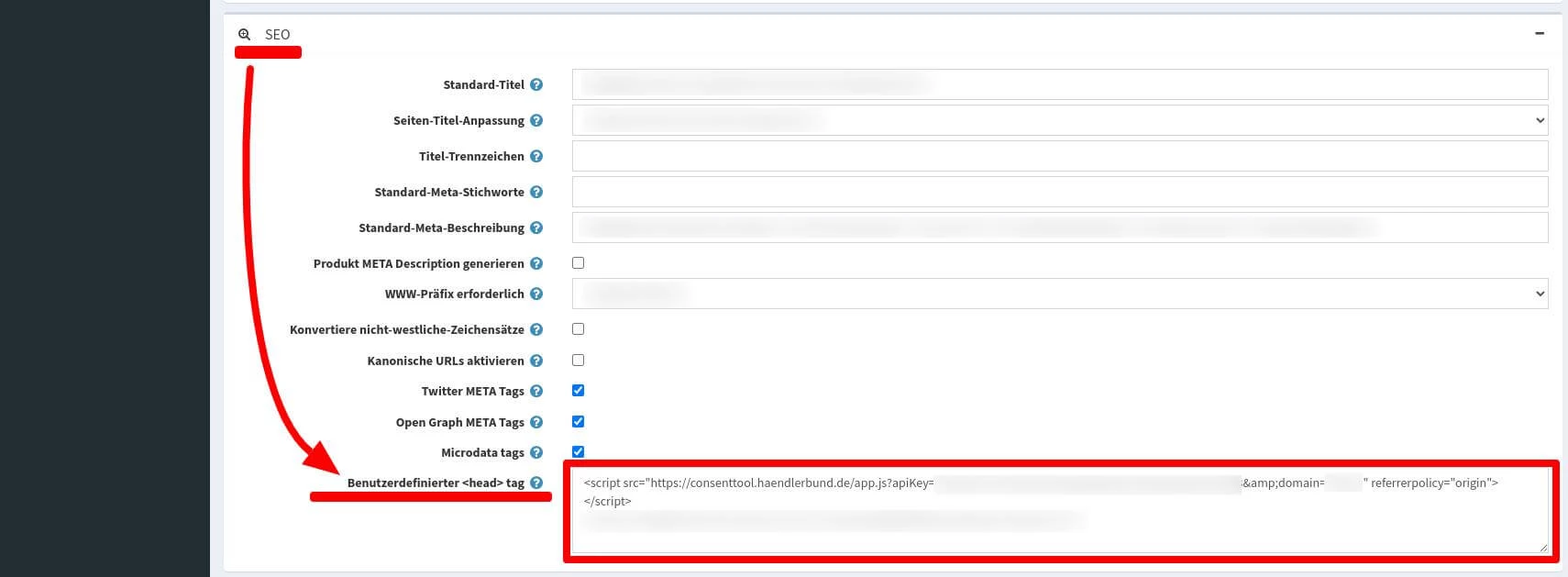
Task: Open the WWW-Präfix erforderlich dropdown
Action: 1059,294
